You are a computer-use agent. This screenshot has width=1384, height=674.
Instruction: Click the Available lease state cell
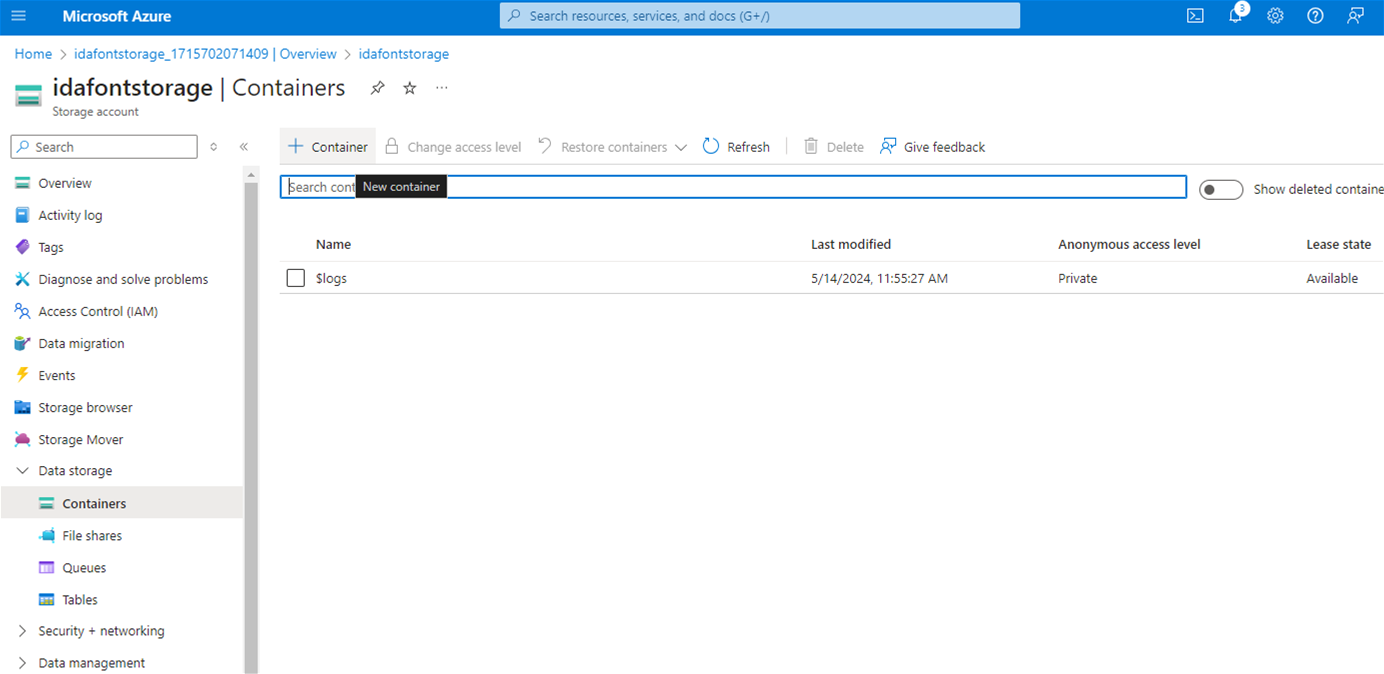pyautogui.click(x=1332, y=278)
